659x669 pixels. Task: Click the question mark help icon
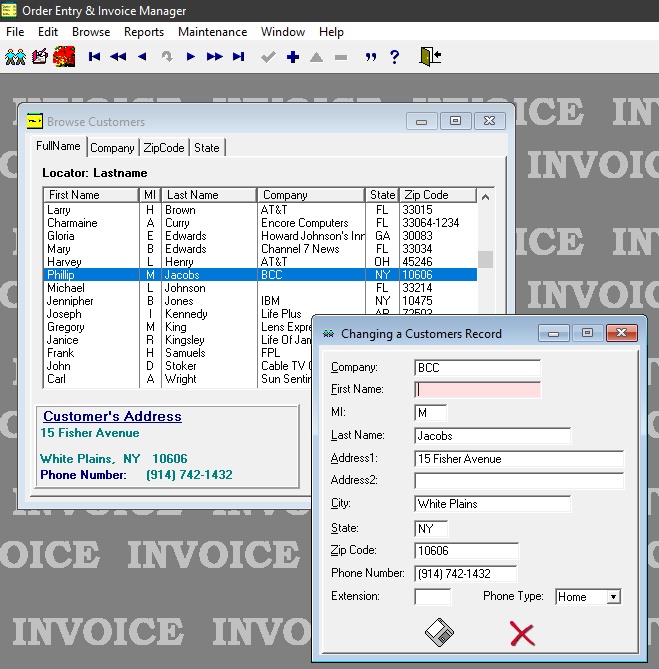pos(395,57)
